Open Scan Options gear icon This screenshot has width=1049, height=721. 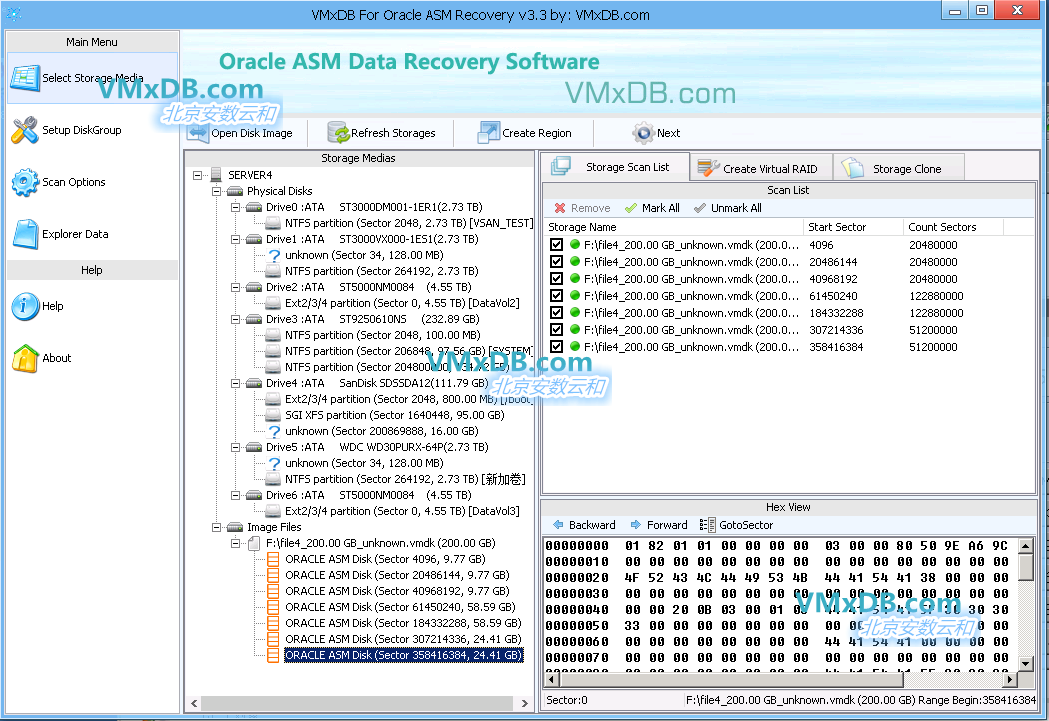(x=25, y=183)
